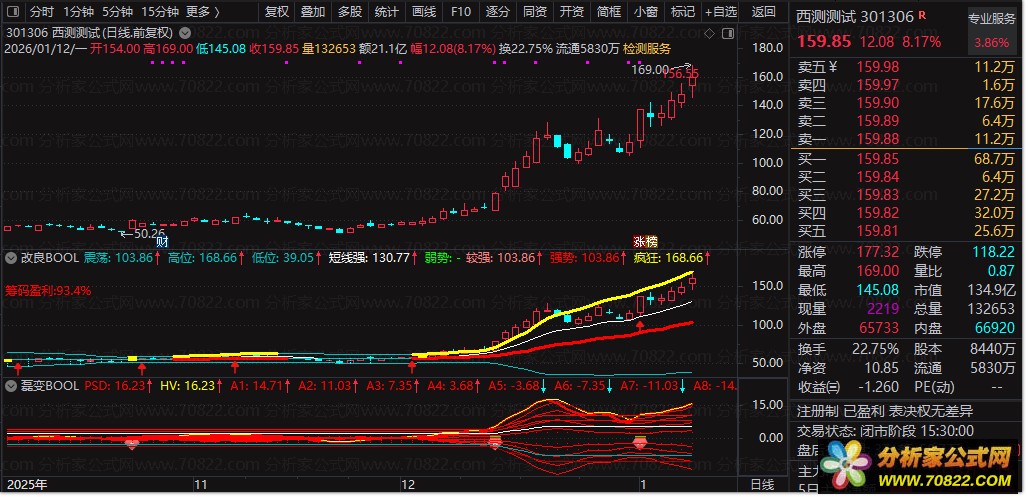Switch to the 1分钟 chart
This screenshot has width=1028, height=497.
[79, 11]
